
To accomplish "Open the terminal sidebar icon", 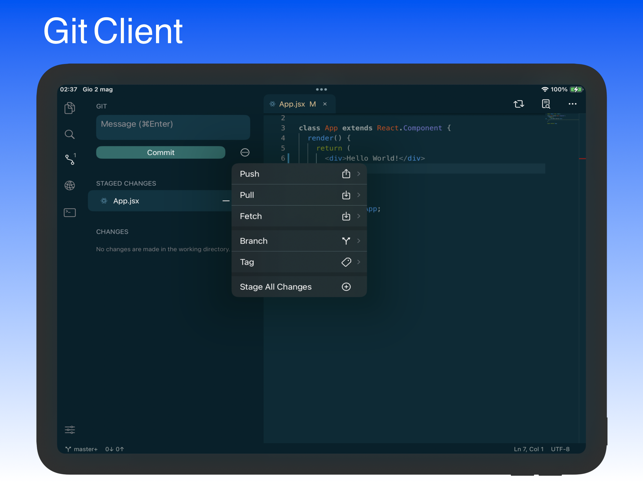I will coord(70,212).
